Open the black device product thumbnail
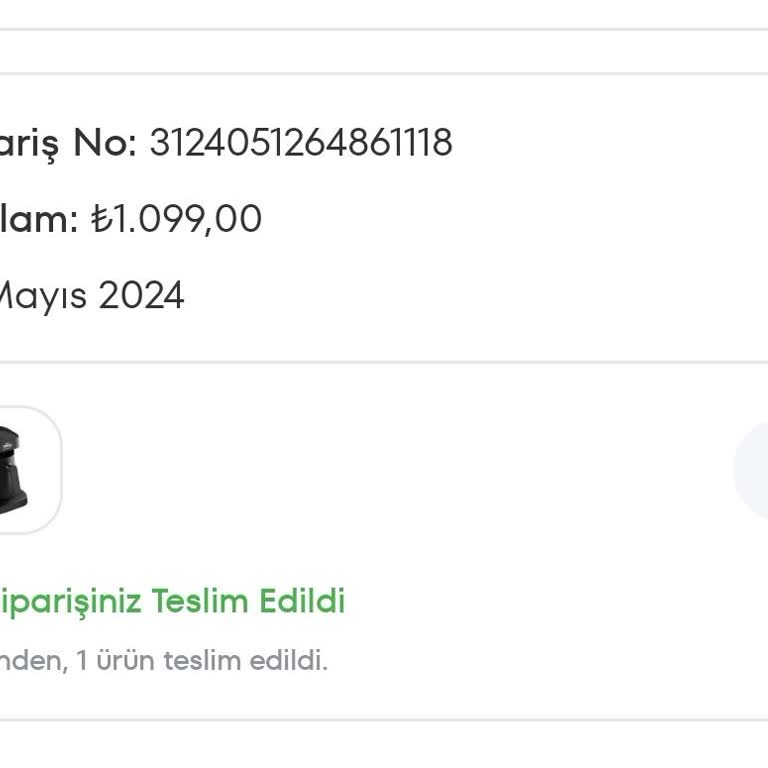This screenshot has width=768, height=768. (x=30, y=469)
